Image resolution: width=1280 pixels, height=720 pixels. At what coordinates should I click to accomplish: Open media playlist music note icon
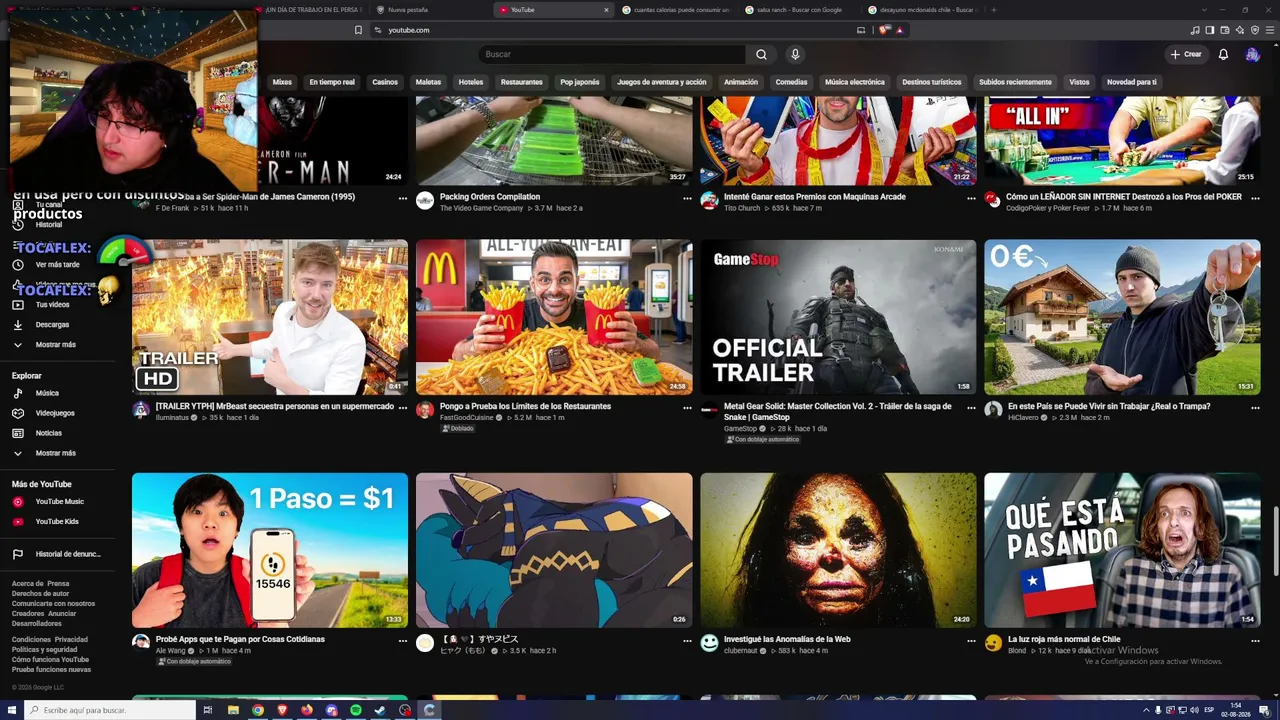[1196, 30]
